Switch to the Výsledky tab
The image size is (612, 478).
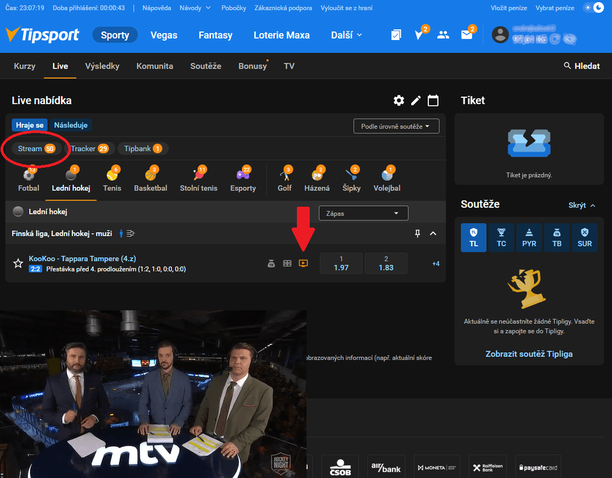[102, 66]
